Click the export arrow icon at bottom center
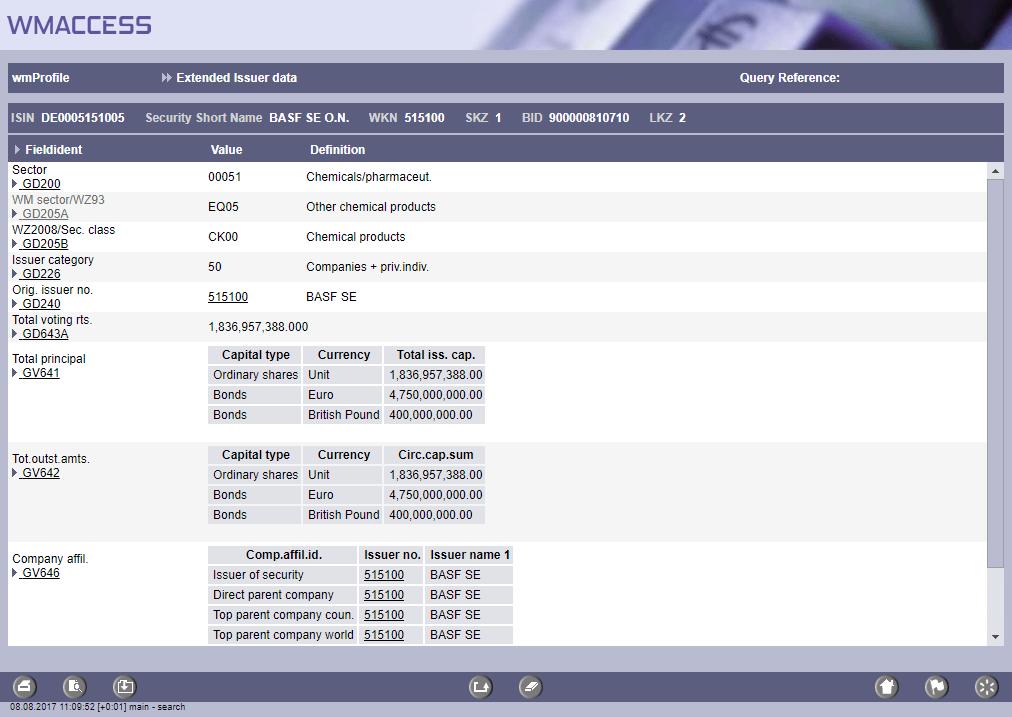Screen dimensions: 1012x717 (x=481, y=687)
